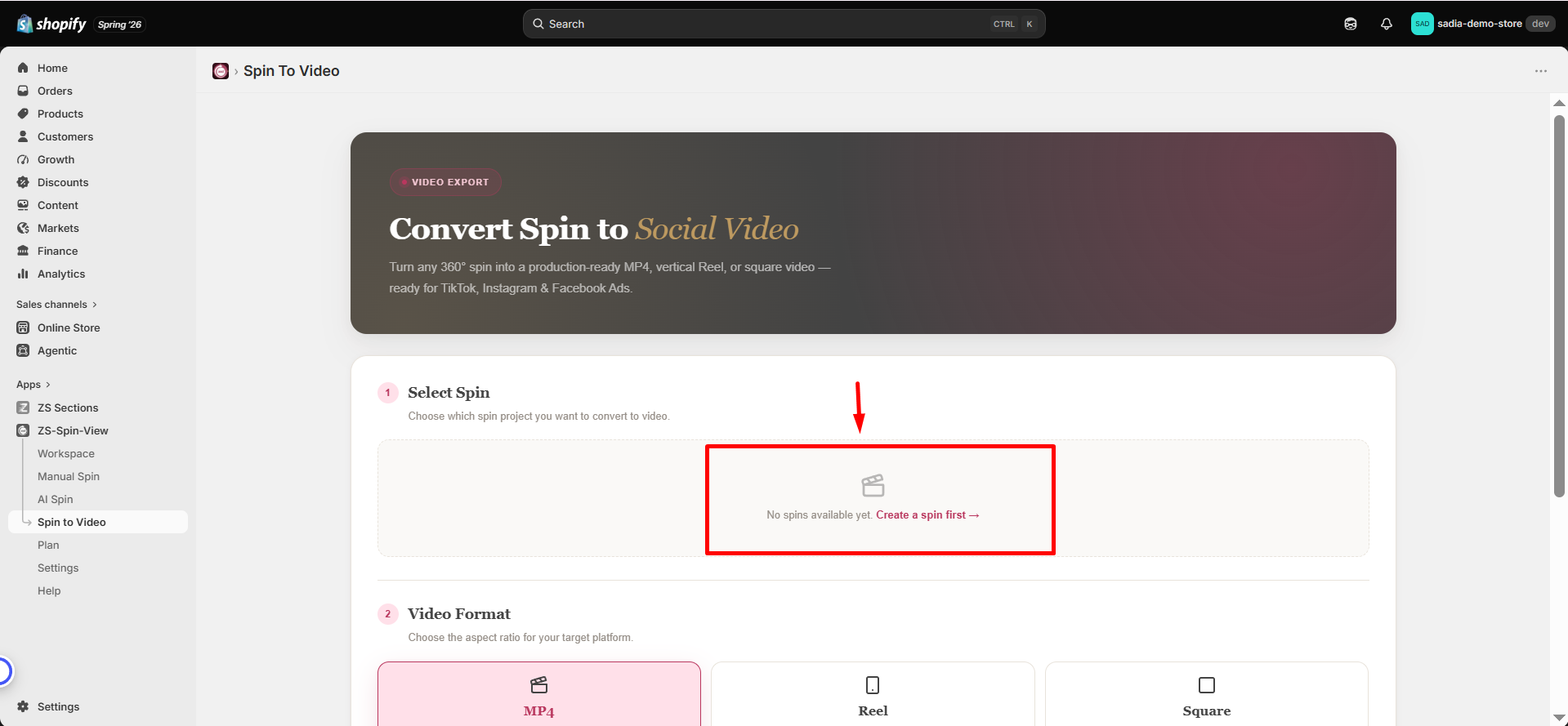Open the Sidekick assistant icon
The image size is (1568, 726).
pyautogui.click(x=1351, y=24)
